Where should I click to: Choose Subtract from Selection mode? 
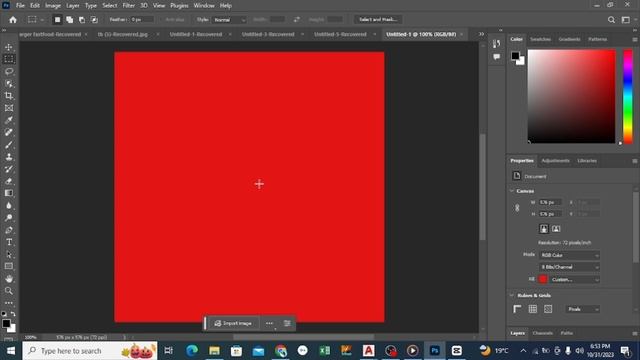(x=82, y=20)
